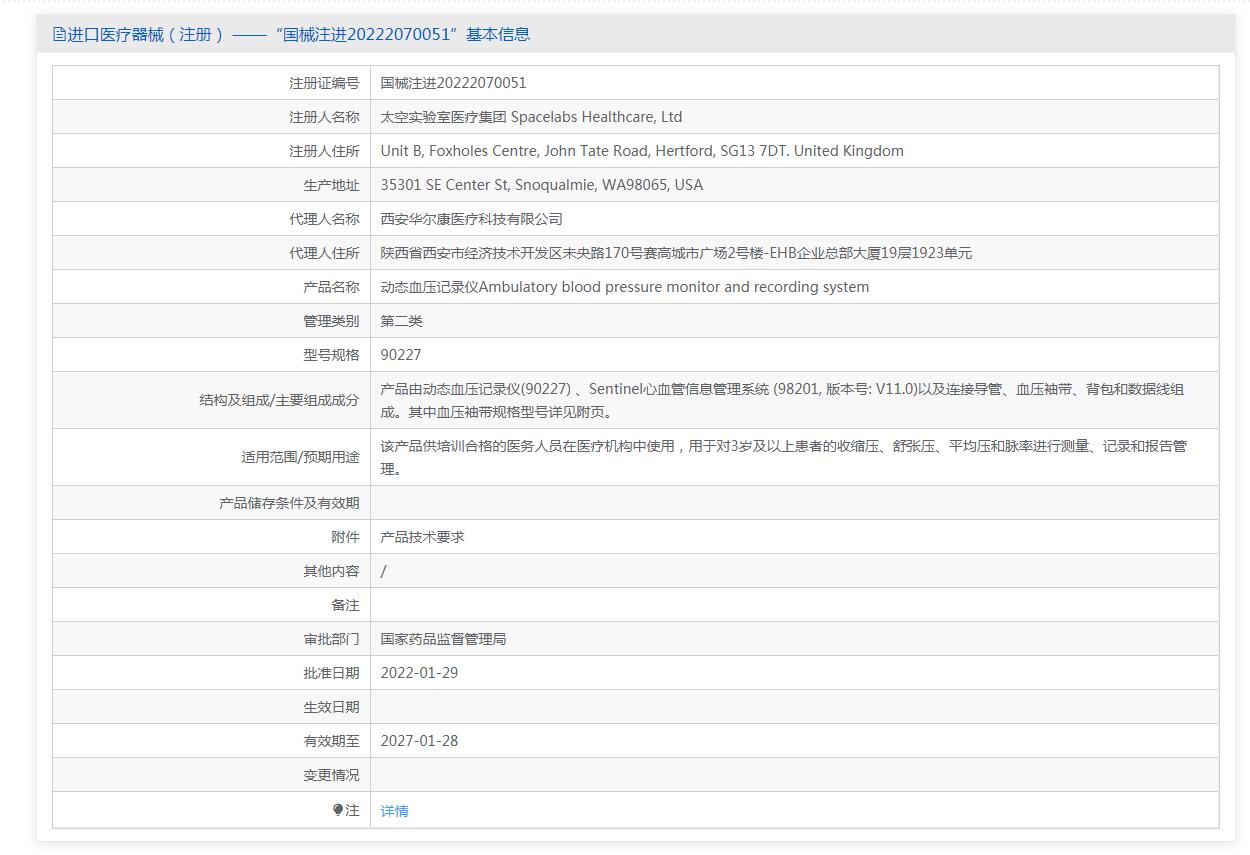Click the Hertford registrant address text
The image size is (1250, 855).
tap(641, 151)
